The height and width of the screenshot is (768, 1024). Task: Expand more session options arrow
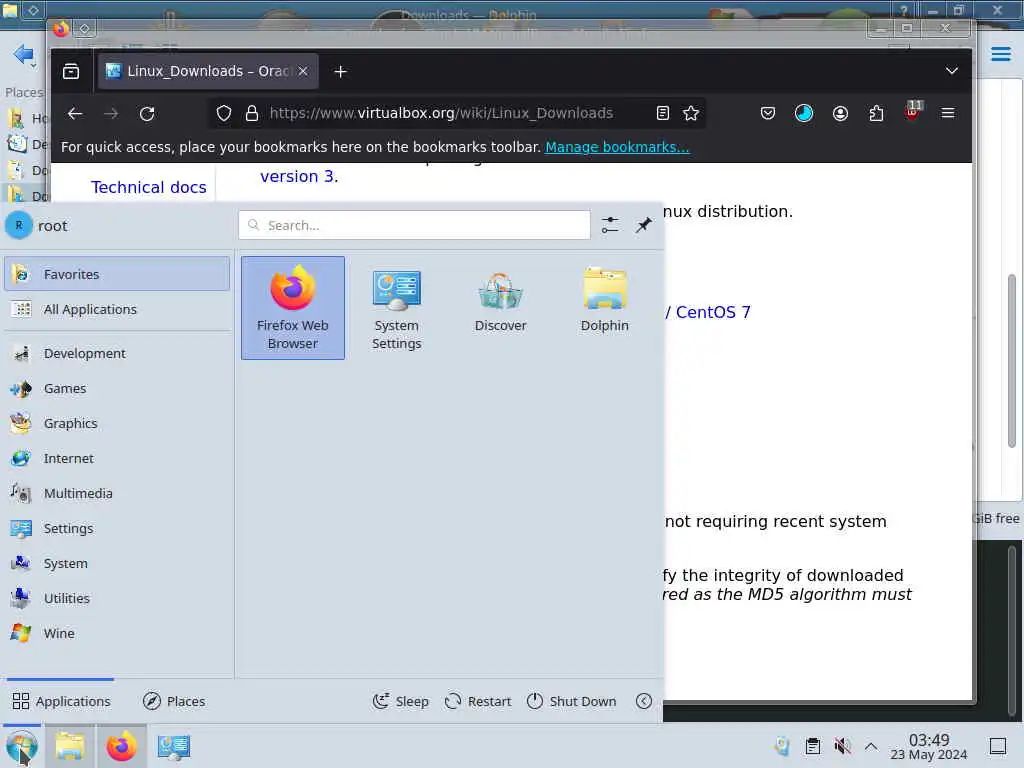point(644,701)
